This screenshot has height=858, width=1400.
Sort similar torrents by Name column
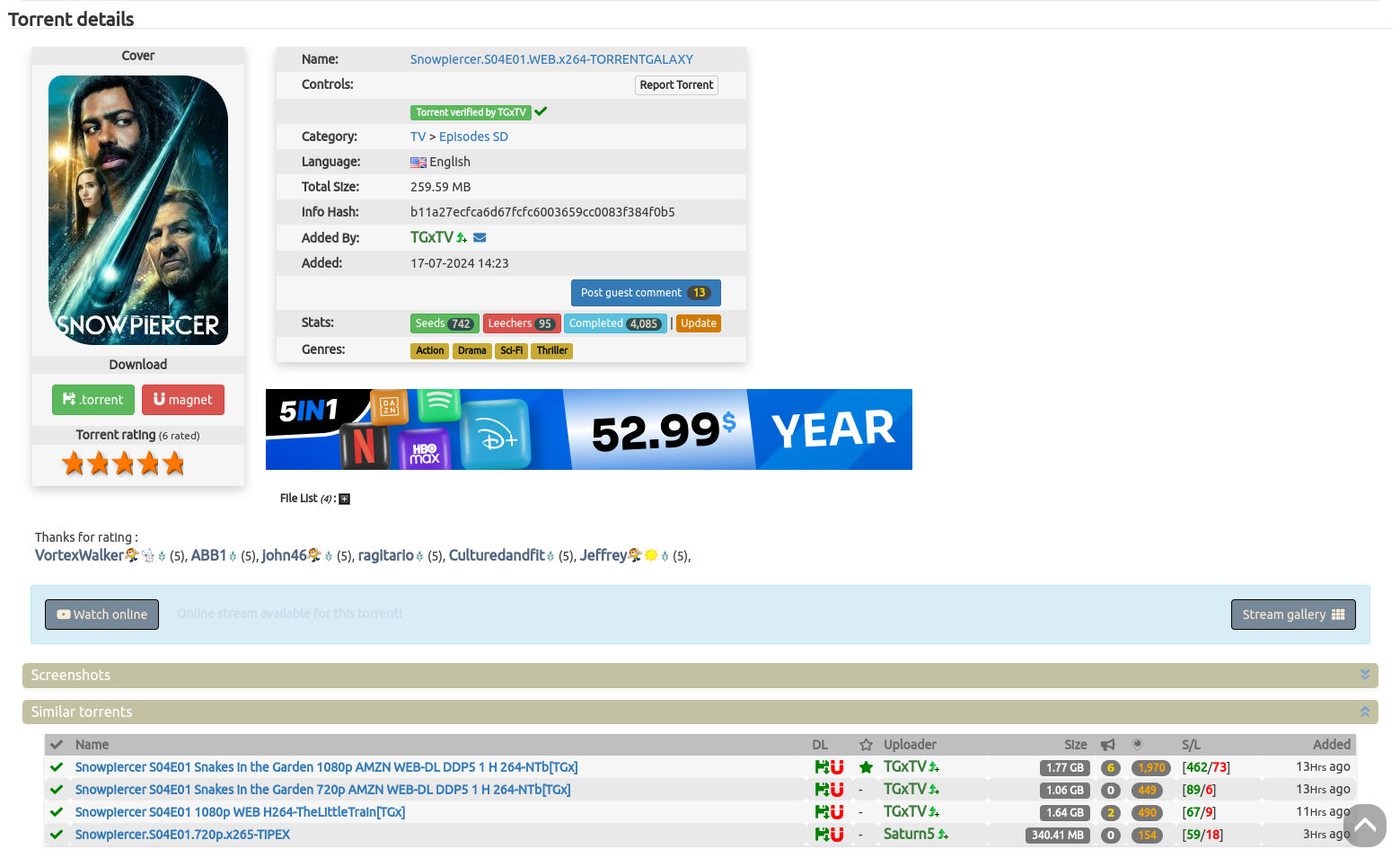pos(92,745)
